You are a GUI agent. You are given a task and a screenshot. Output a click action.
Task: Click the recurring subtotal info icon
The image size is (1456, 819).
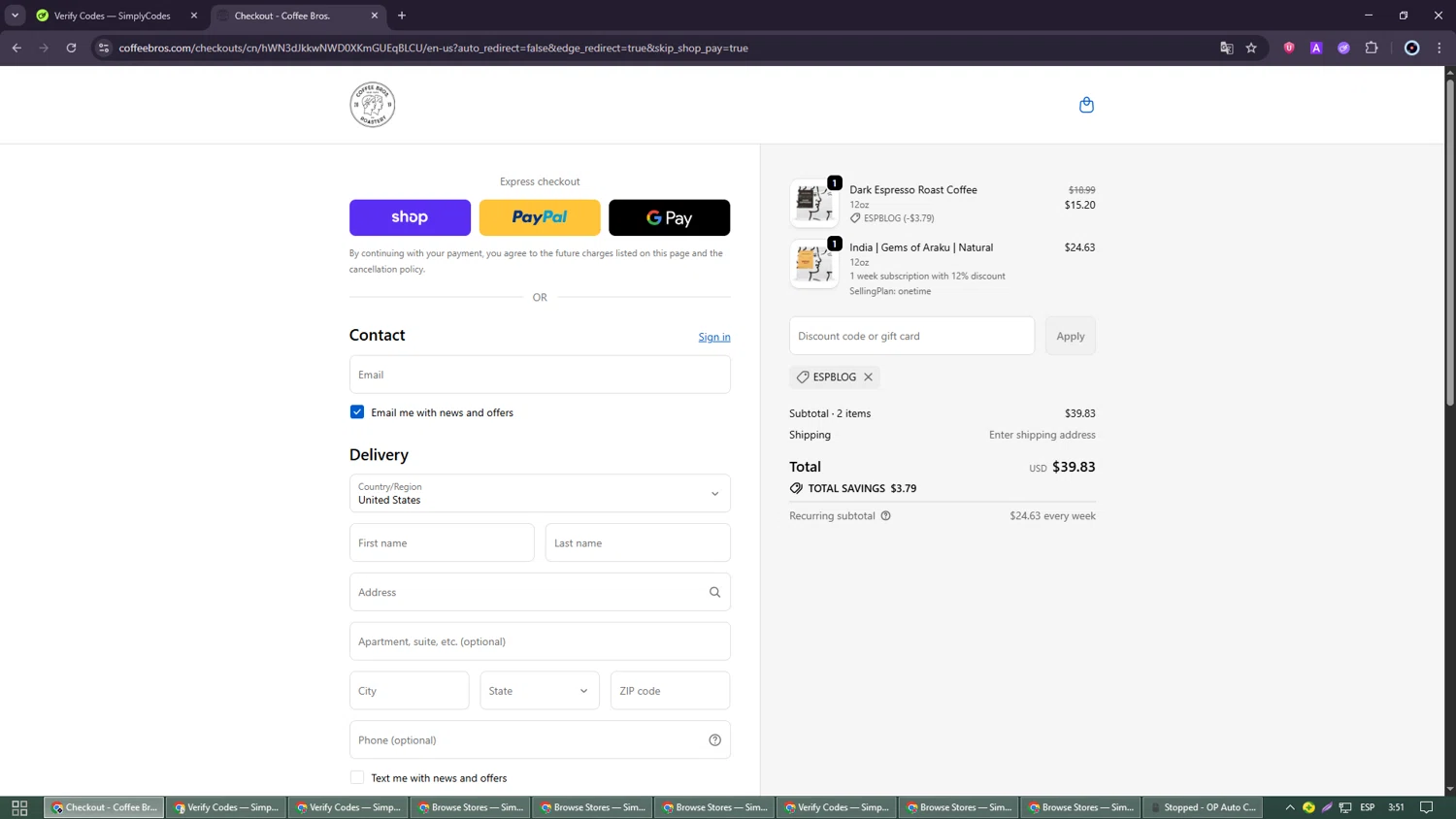coord(885,516)
